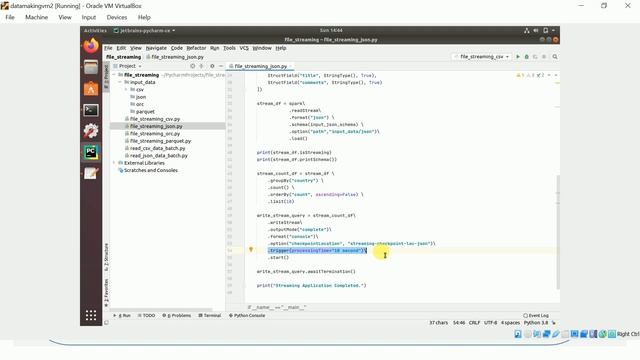Open search everywhere magnifier icon
Image resolution: width=640 pixels, height=360 pixels.
pyautogui.click(x=555, y=57)
